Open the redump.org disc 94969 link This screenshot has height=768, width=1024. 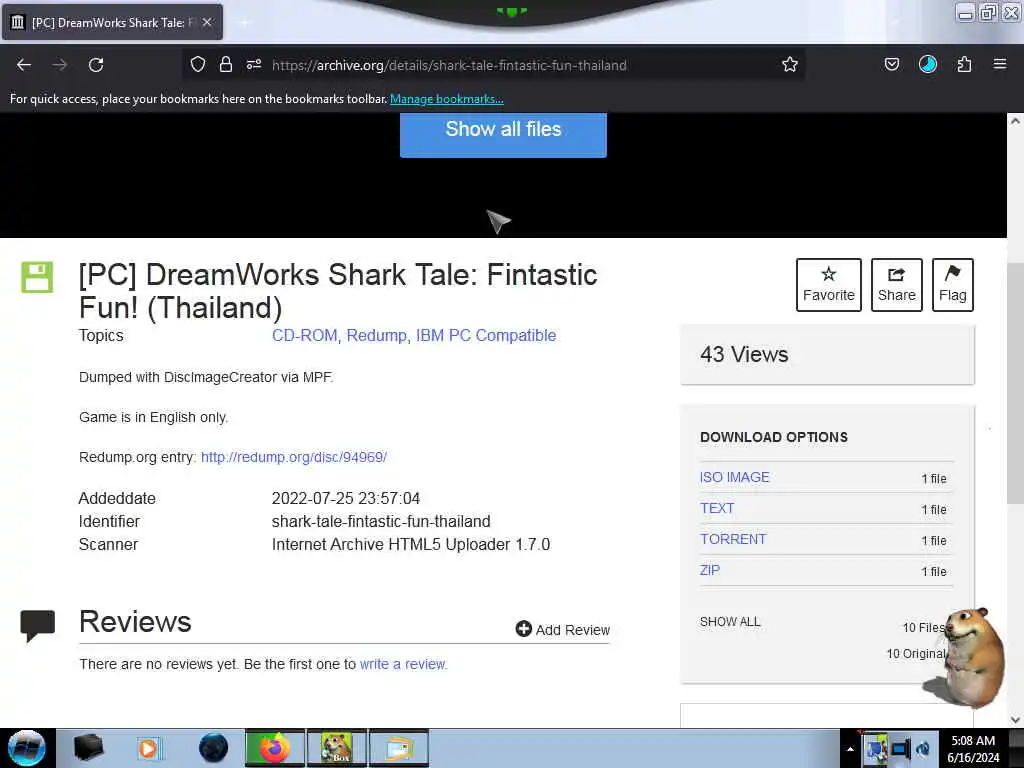coord(294,457)
